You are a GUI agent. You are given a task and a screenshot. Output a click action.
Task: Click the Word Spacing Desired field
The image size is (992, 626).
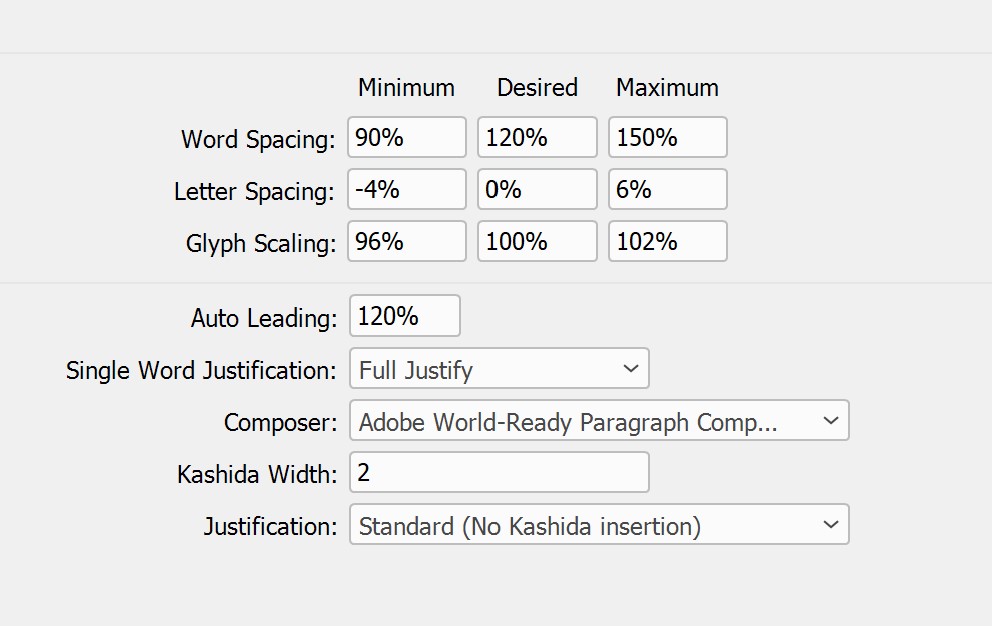point(537,138)
